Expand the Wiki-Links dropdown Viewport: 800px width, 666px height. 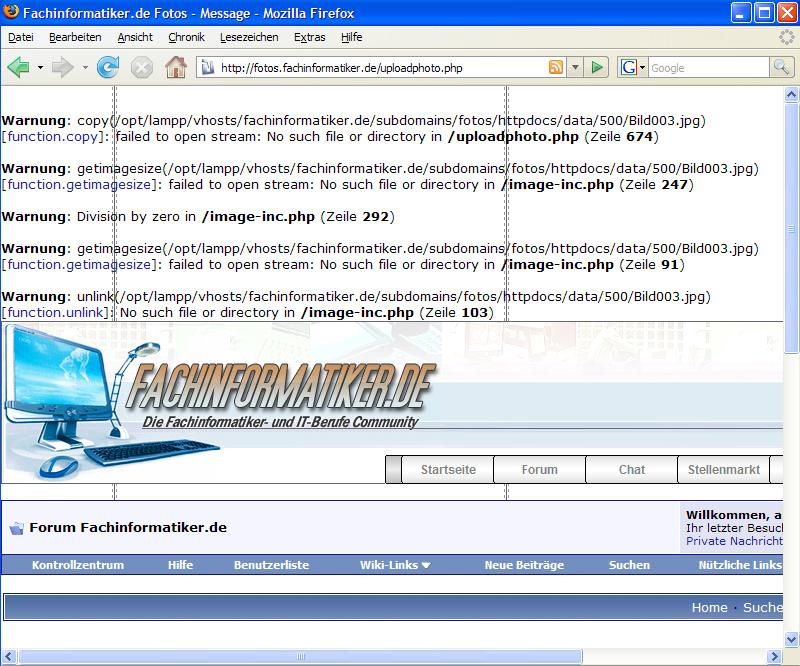395,565
